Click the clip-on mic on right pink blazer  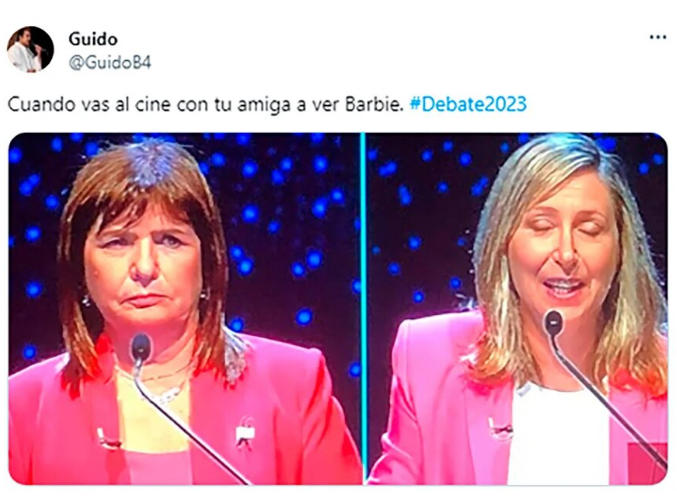pyautogui.click(x=500, y=428)
